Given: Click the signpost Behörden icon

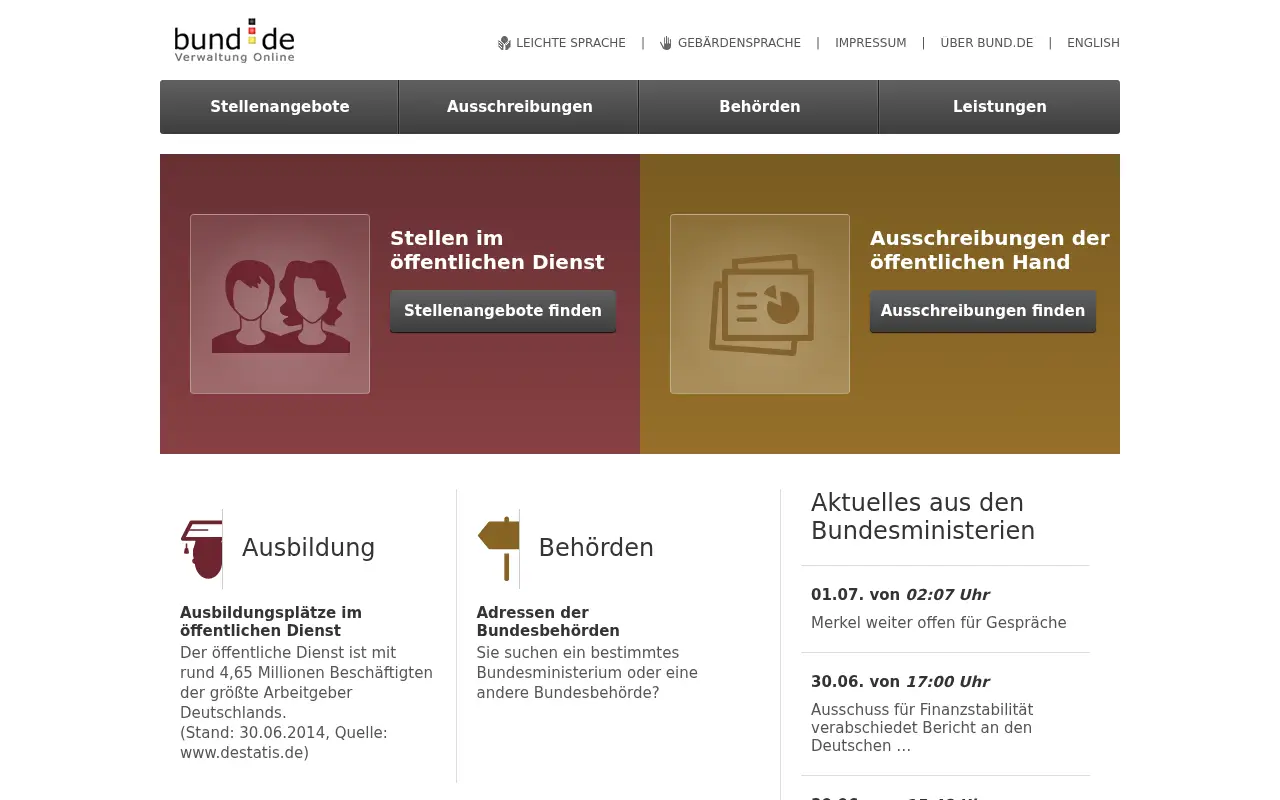Looking at the screenshot, I should 499,548.
